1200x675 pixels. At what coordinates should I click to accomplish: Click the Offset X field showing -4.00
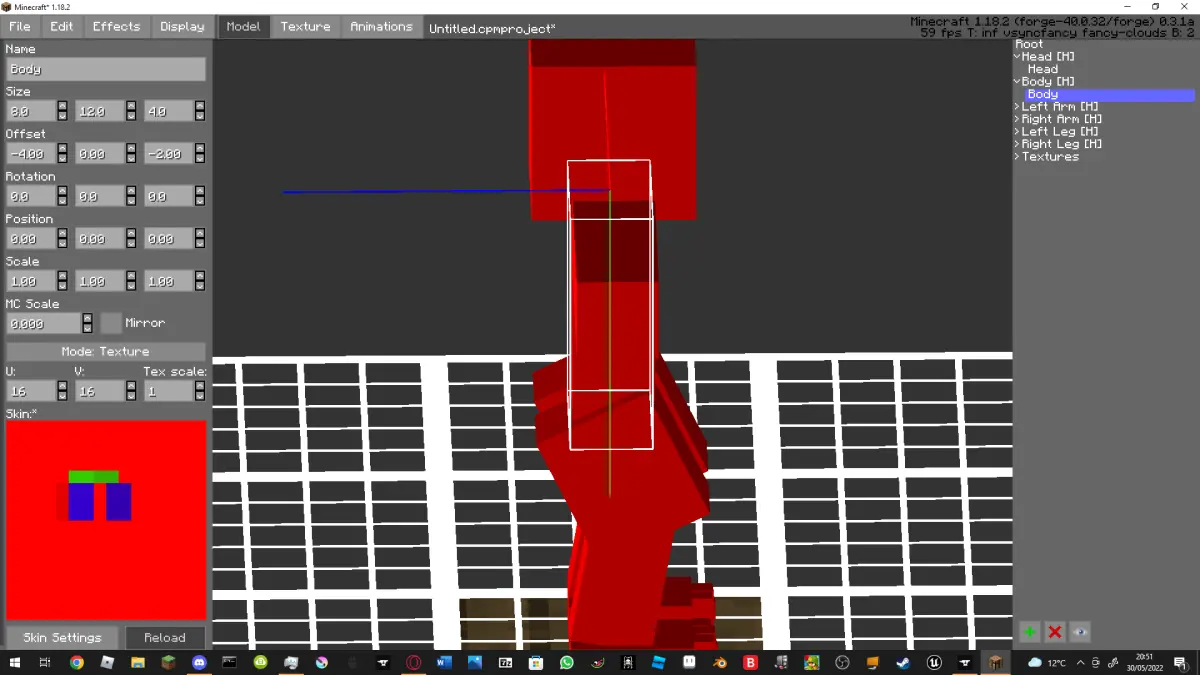click(31, 154)
